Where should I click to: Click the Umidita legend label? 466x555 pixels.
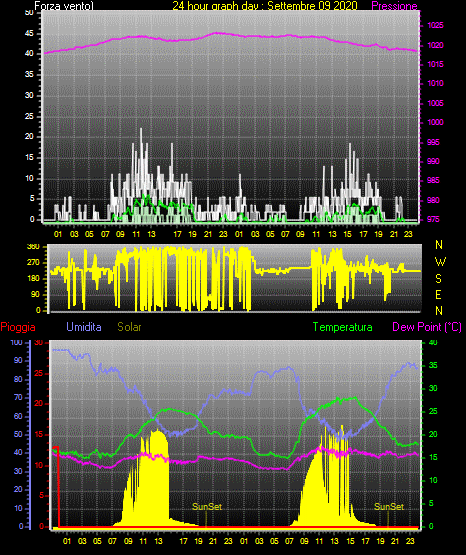coord(84,327)
